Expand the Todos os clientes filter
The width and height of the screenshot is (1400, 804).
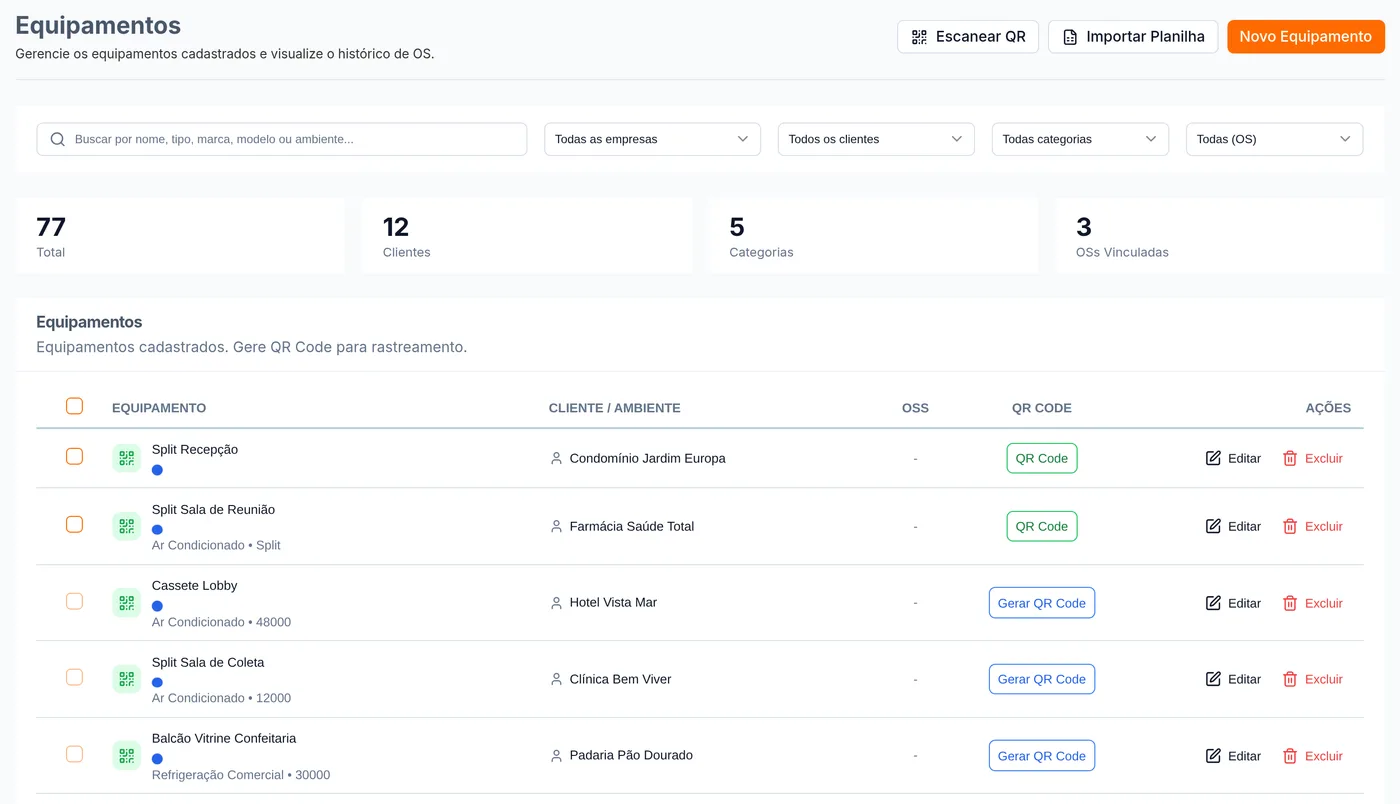click(x=876, y=139)
